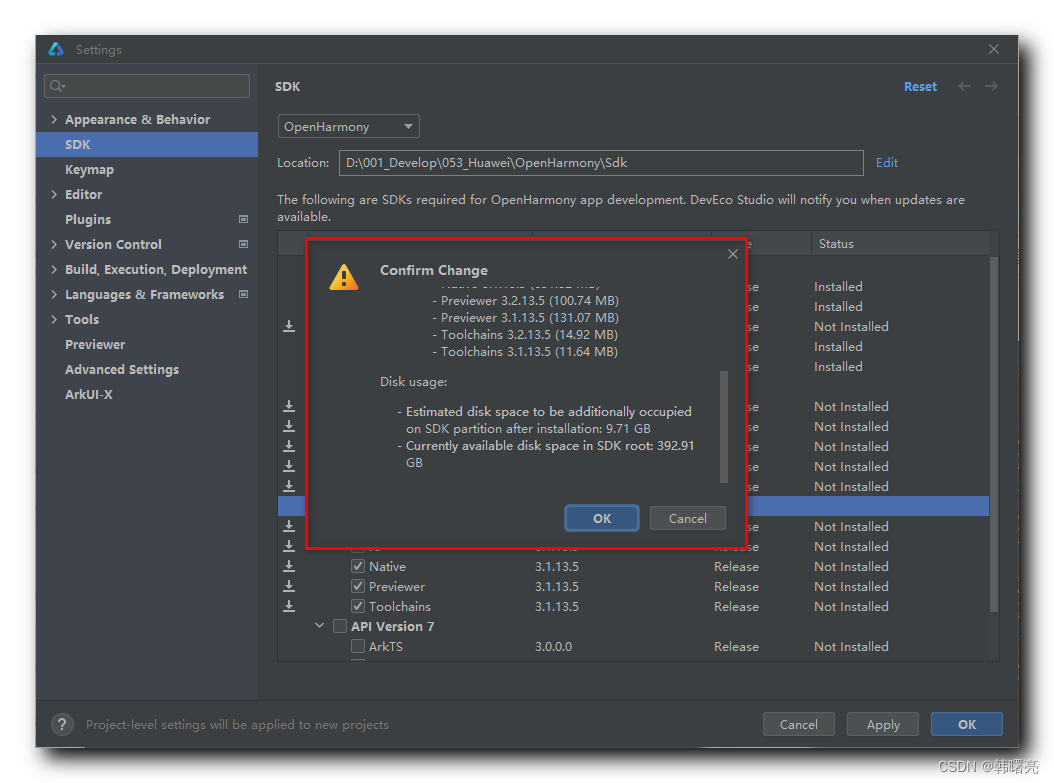Screen dimensions: 1054x783
Task: Uncheck the Toolchains 3.1.13.5 checkbox
Action: point(358,606)
